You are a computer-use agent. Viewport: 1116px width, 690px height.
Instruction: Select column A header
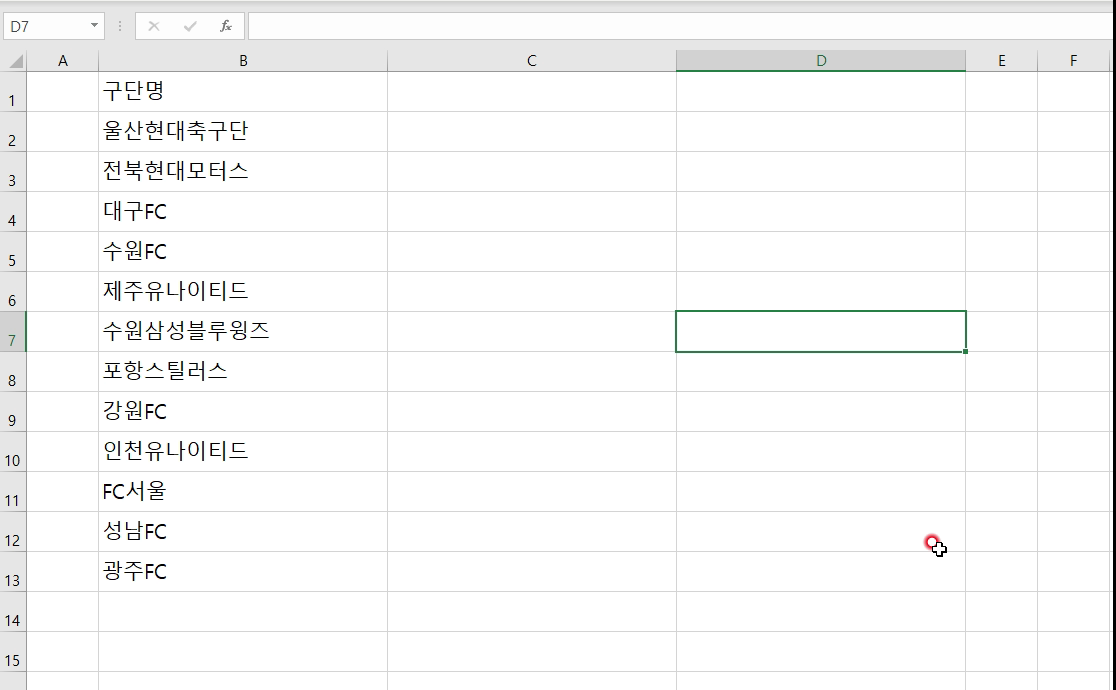tap(63, 61)
